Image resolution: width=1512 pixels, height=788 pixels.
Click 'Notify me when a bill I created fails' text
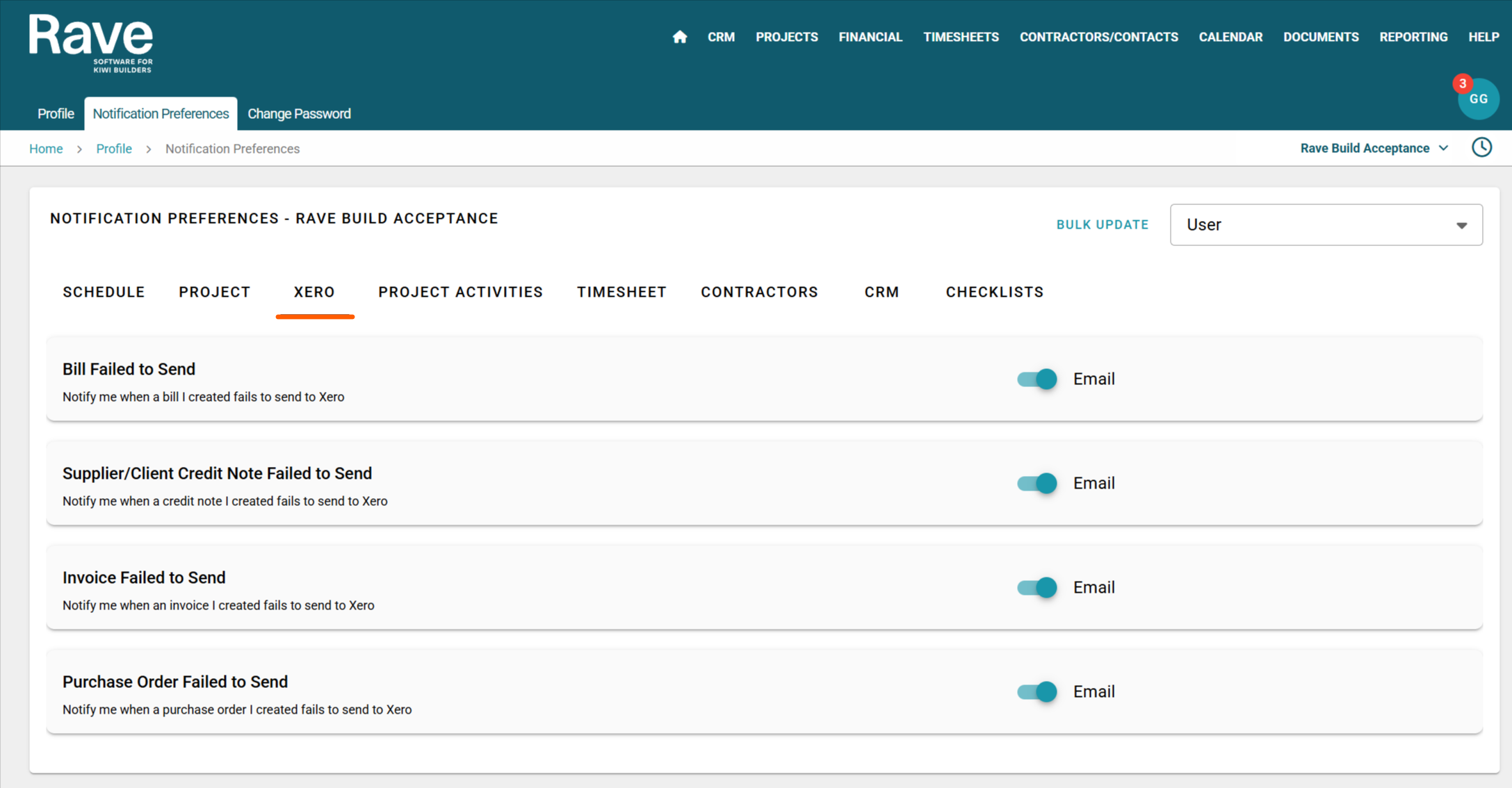(x=203, y=397)
